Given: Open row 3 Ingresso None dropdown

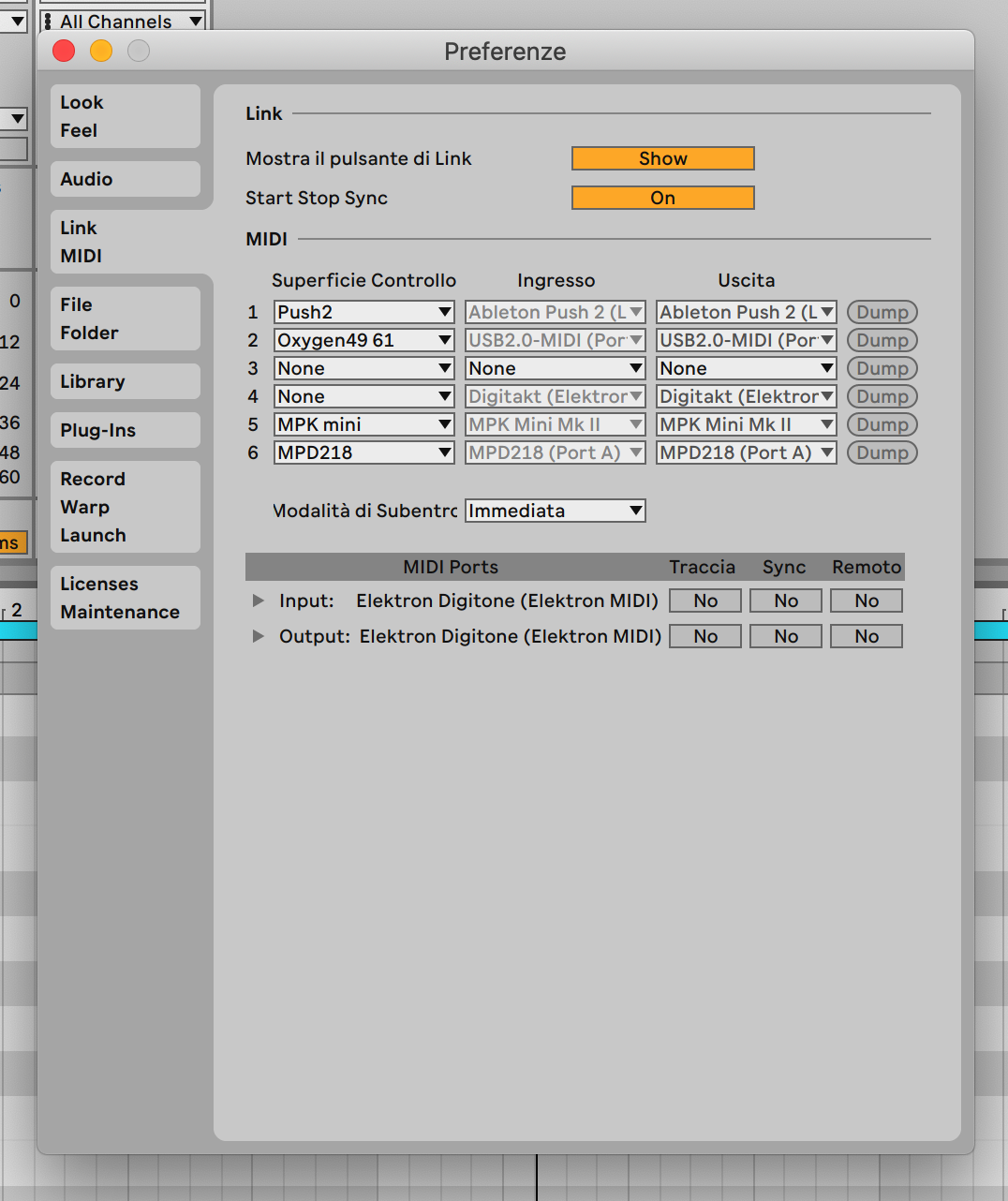Looking at the screenshot, I should pos(556,368).
